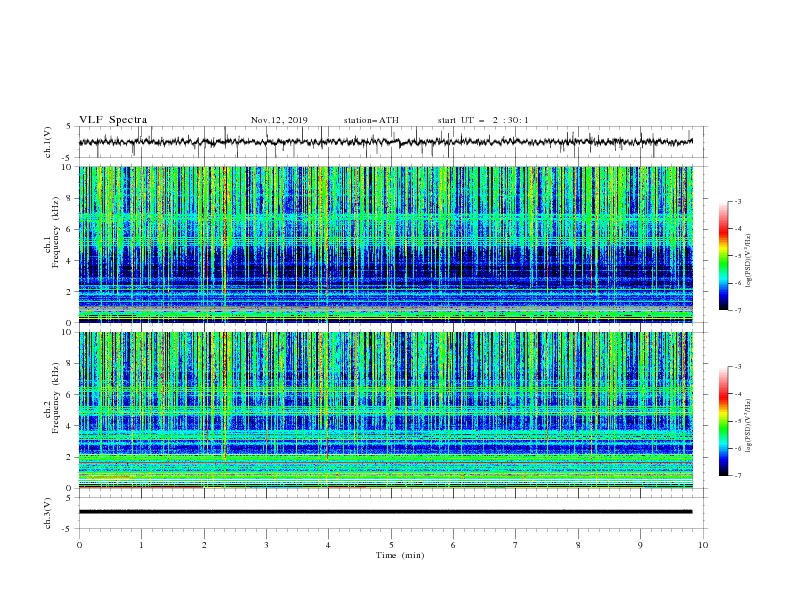Click the "-7" label on the ch.2 color bar
The width and height of the screenshot is (792, 612).
click(737, 475)
